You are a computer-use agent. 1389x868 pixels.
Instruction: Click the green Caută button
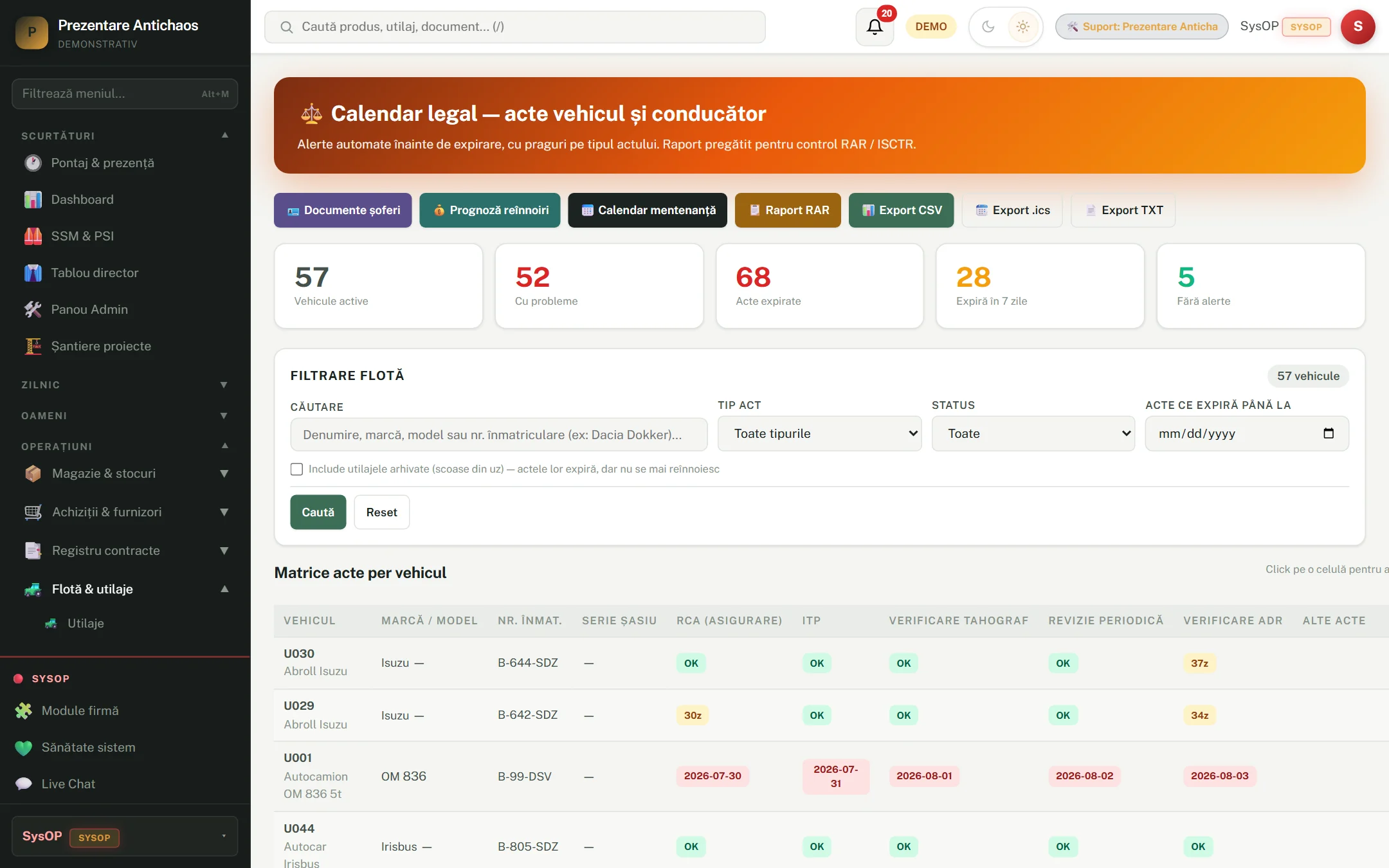pos(318,512)
